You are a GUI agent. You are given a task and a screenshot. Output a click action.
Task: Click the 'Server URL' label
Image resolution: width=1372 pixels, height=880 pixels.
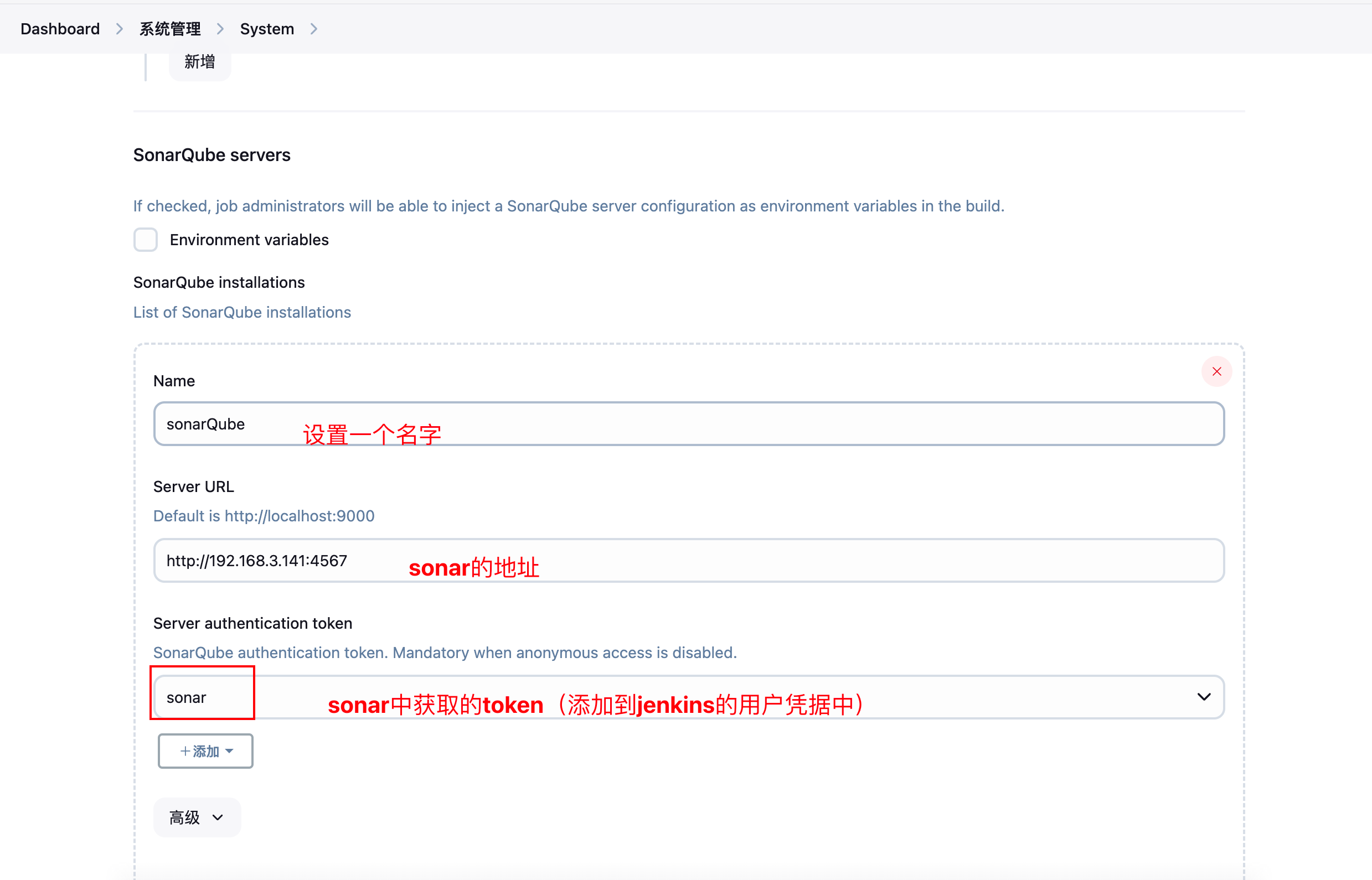(x=194, y=486)
